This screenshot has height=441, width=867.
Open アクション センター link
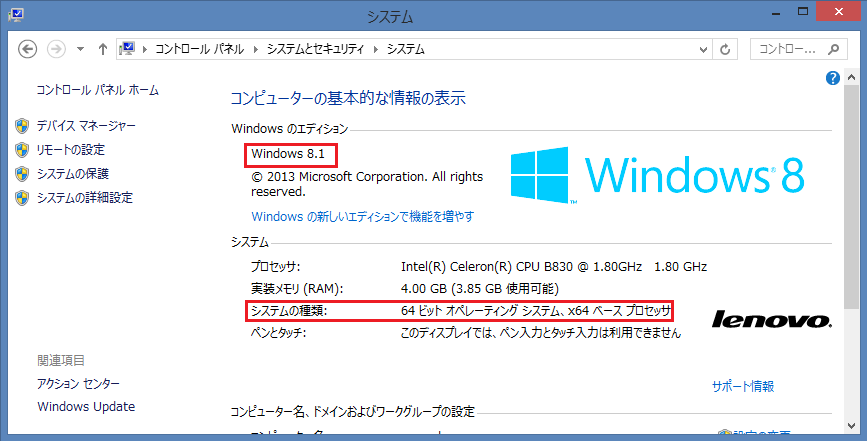tap(78, 384)
